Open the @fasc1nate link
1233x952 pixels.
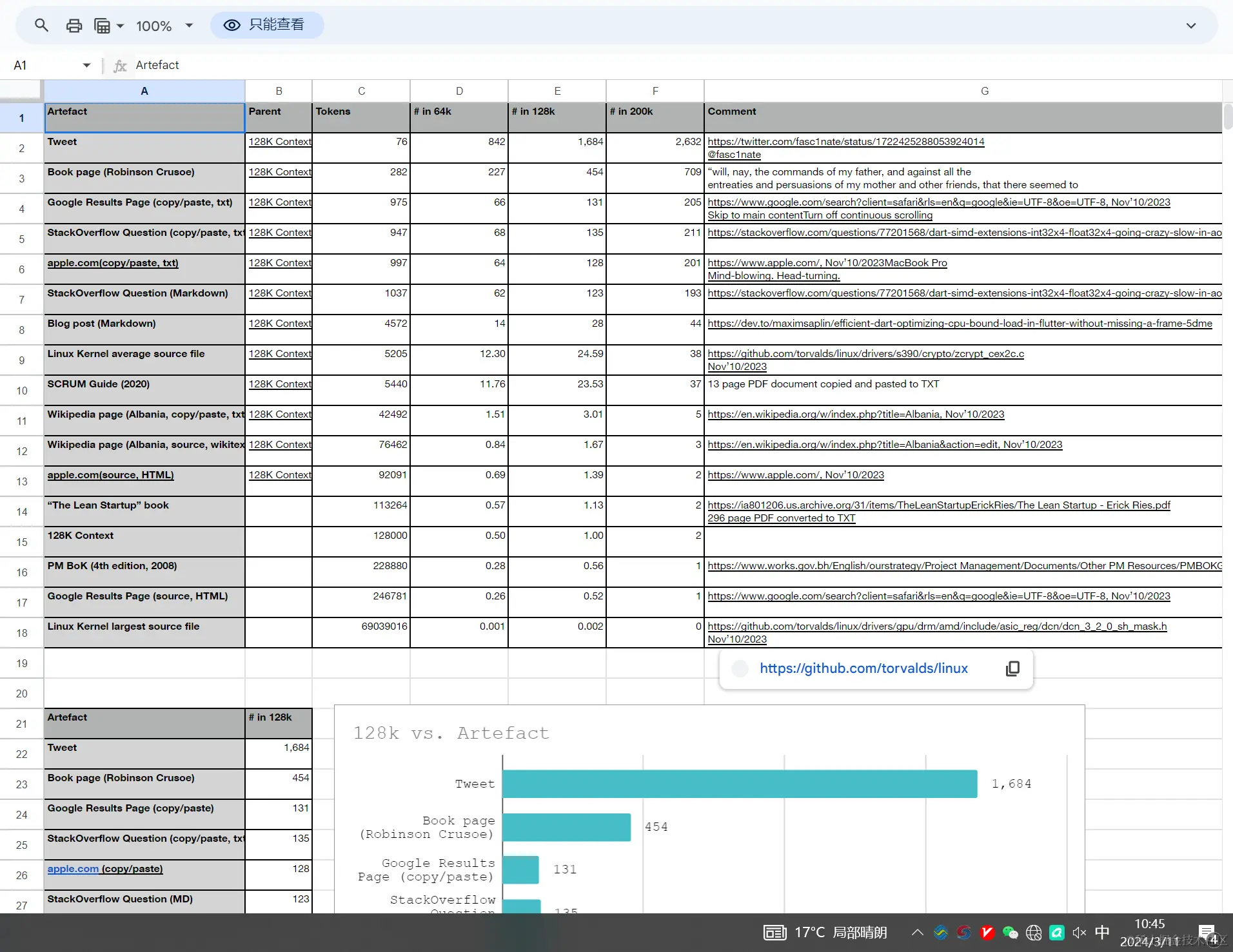click(x=734, y=155)
